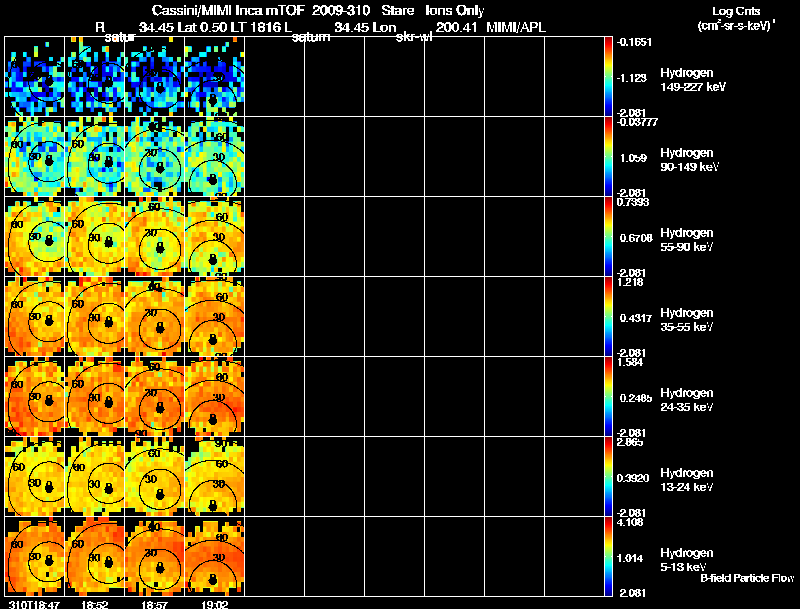This screenshot has height=609, width=800.
Task: Select the Hydrogen 149-227 keV image at 18:52
Action: [95, 77]
